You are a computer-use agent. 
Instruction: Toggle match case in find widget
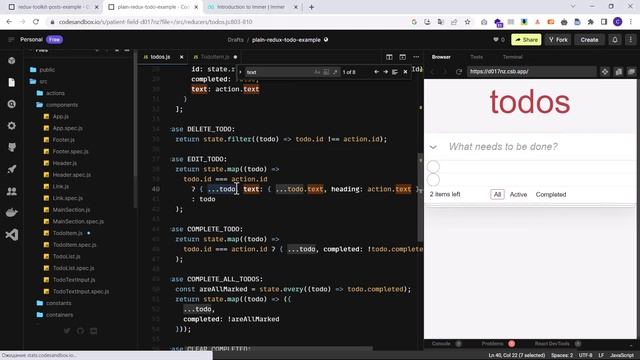point(317,72)
